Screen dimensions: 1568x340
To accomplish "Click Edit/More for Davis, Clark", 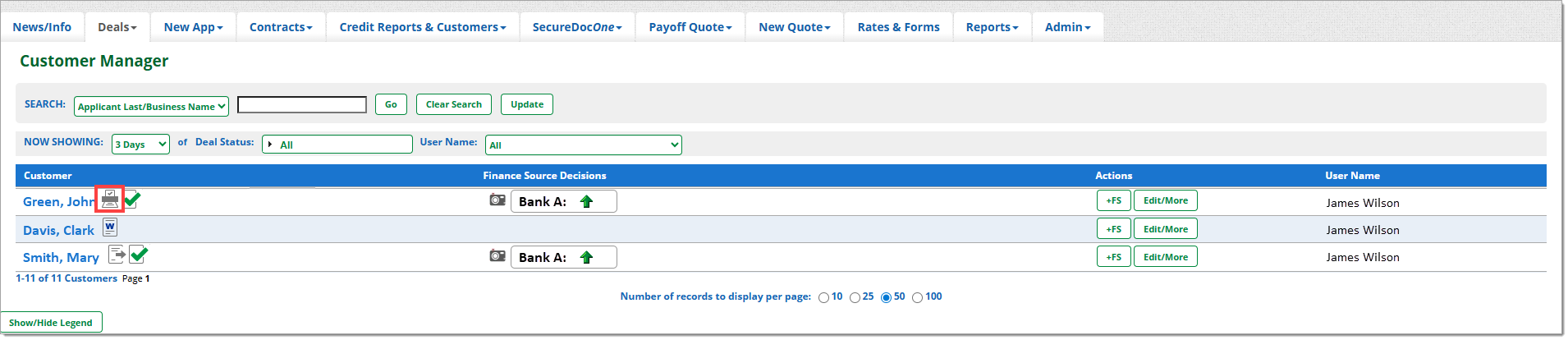I will coord(1165,229).
